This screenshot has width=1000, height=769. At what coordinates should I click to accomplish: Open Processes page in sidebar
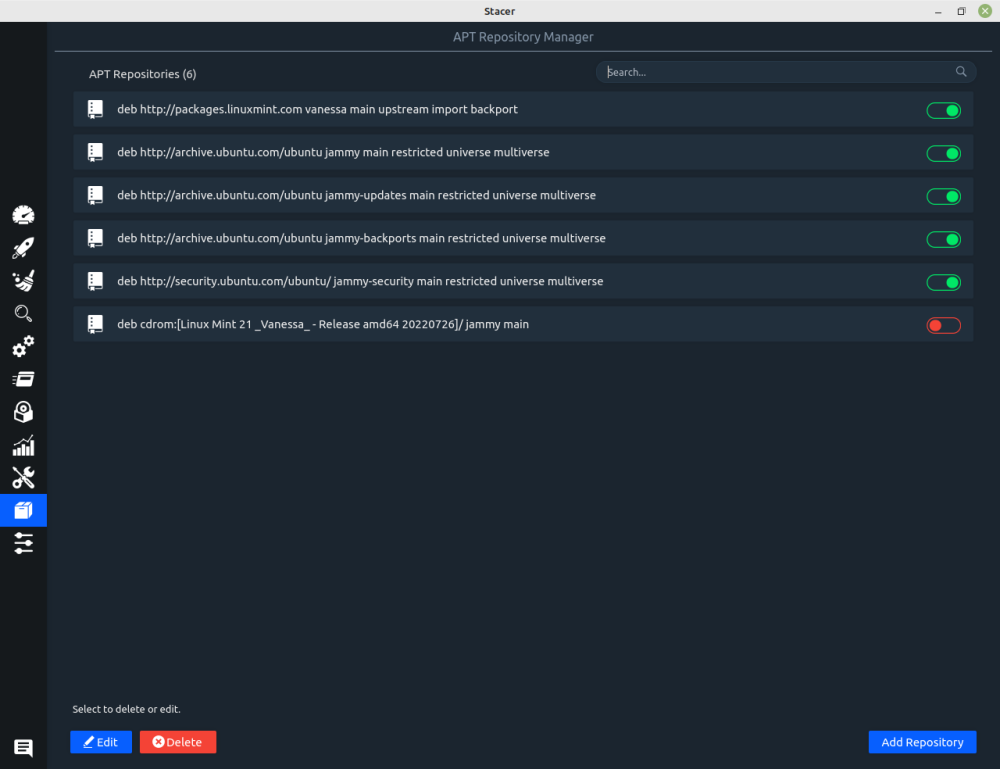point(24,379)
